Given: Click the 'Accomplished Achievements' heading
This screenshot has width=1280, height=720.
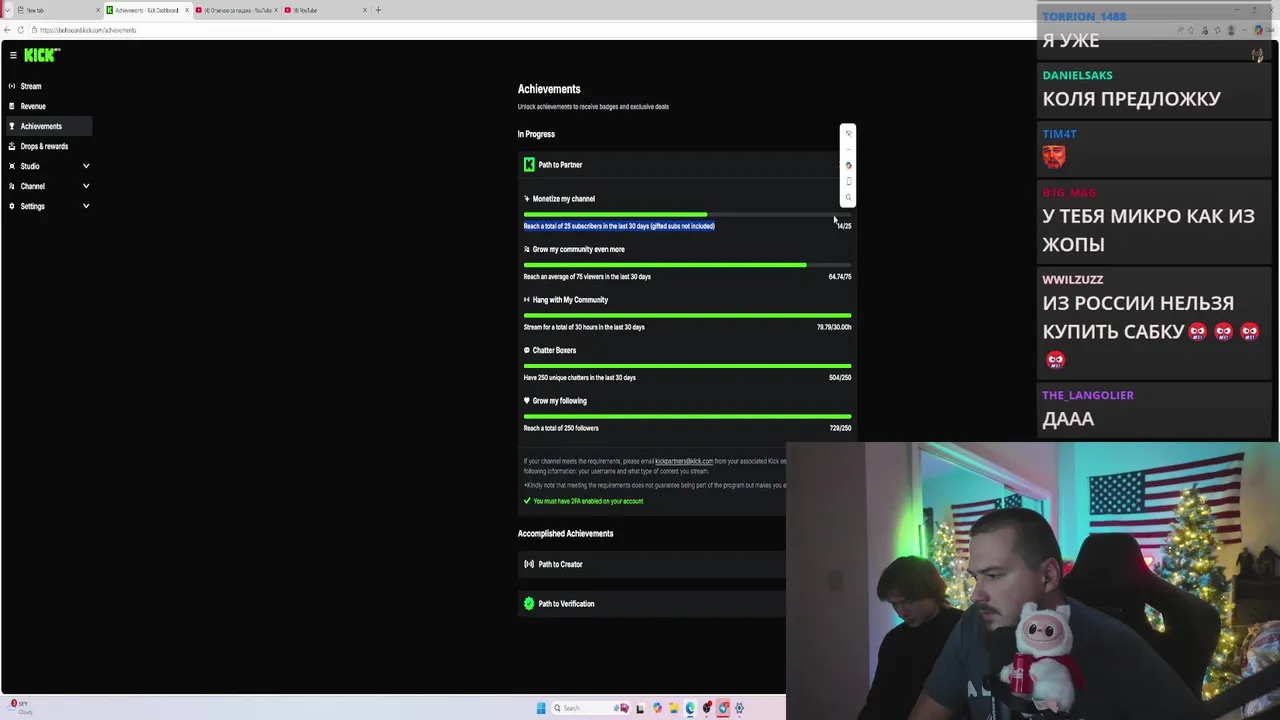Looking at the screenshot, I should [565, 533].
